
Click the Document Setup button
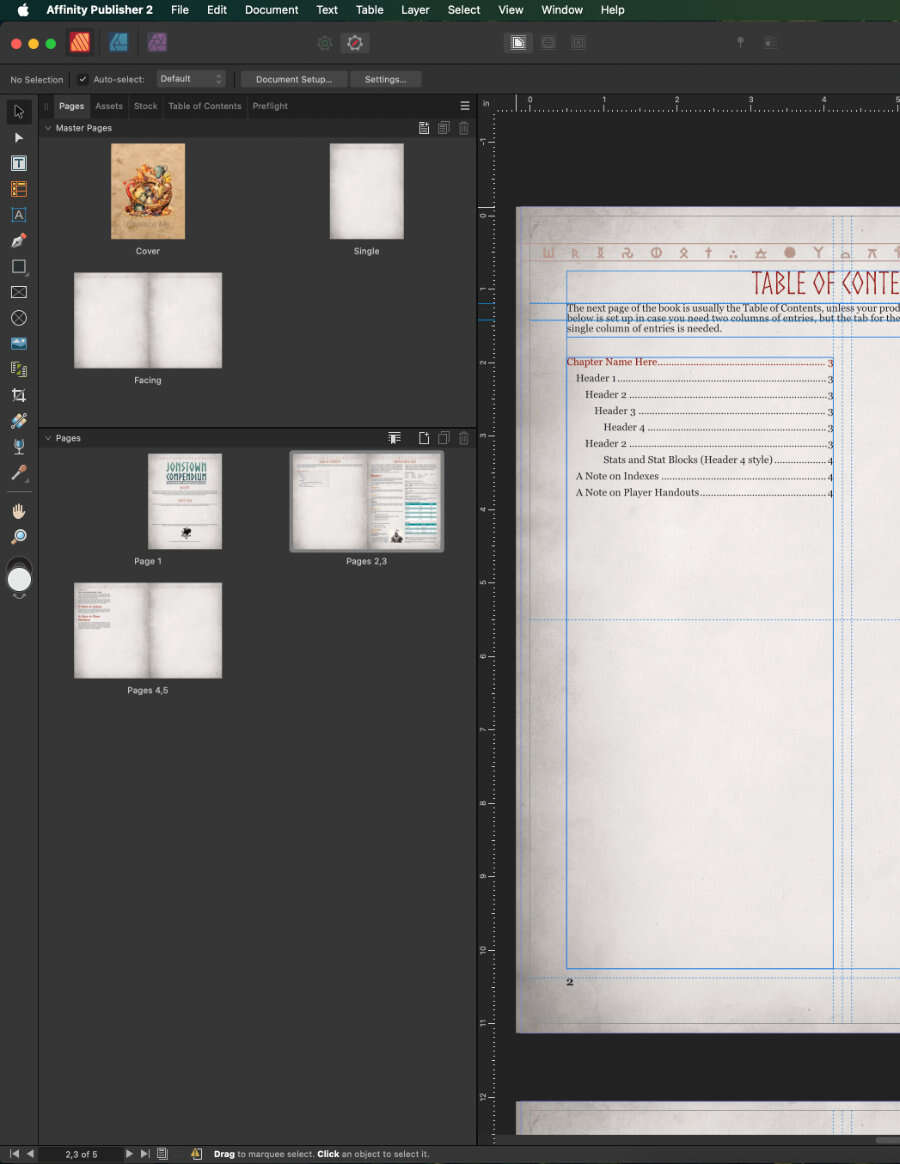[293, 79]
